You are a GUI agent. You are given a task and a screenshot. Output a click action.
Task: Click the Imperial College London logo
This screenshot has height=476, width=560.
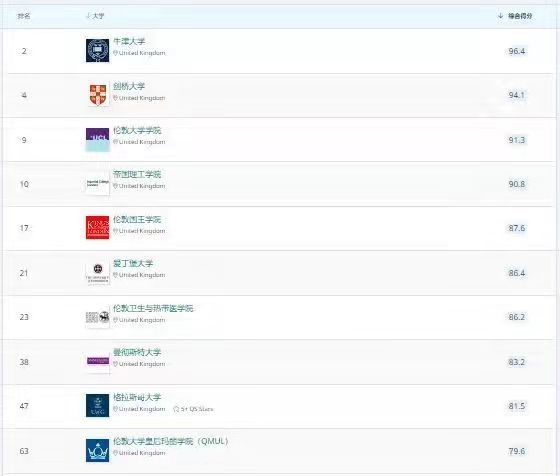point(98,184)
